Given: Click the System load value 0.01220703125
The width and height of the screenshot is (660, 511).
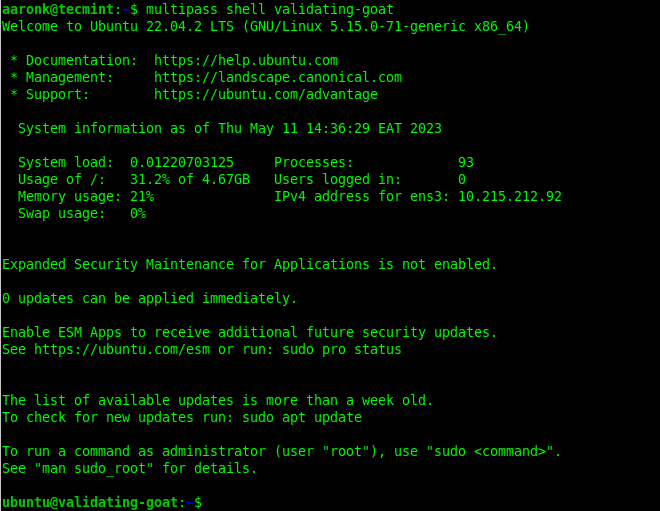Looking at the screenshot, I should 182,162.
